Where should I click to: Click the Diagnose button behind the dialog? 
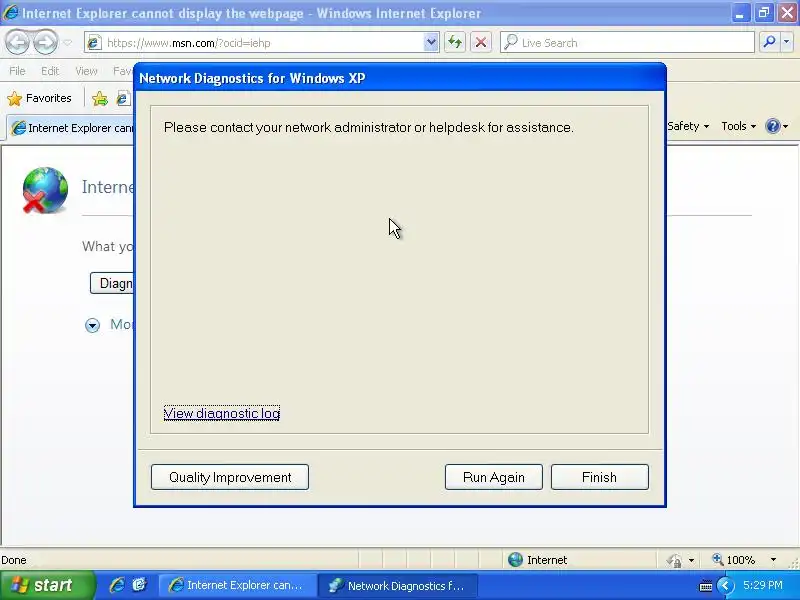pyautogui.click(x=112, y=283)
